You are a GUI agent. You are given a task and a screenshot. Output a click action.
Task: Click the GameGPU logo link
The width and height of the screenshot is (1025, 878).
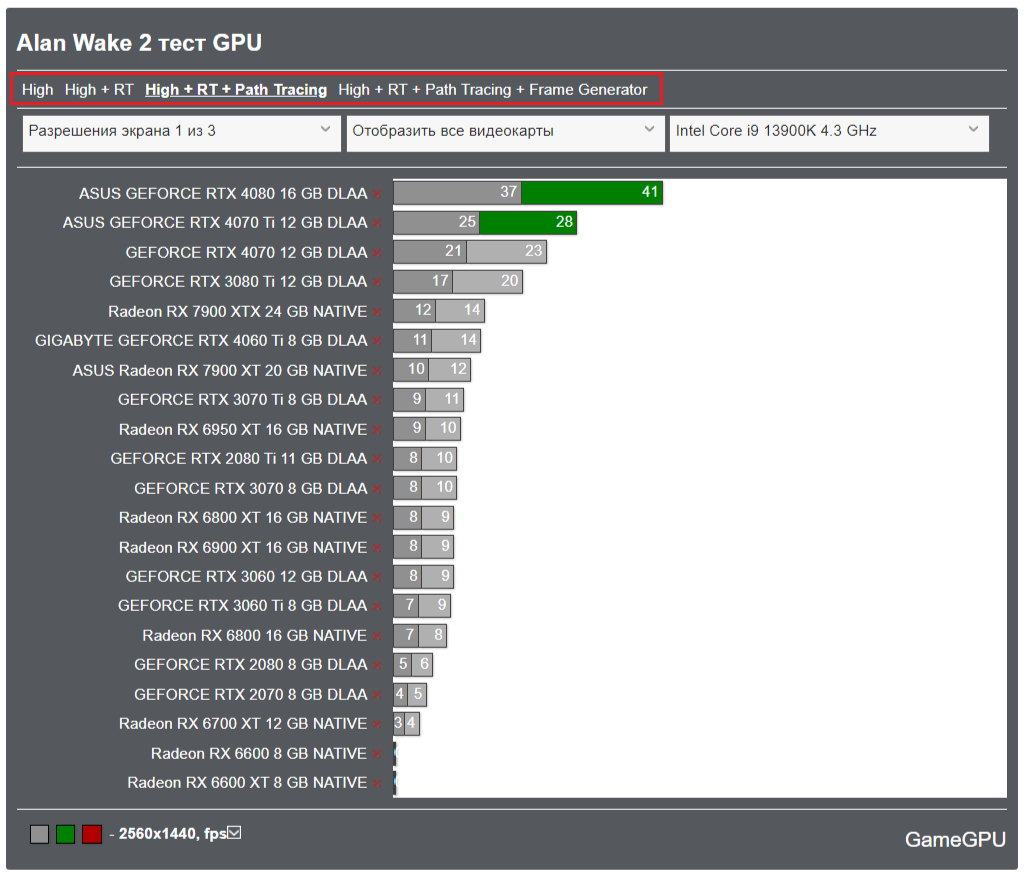(955, 840)
